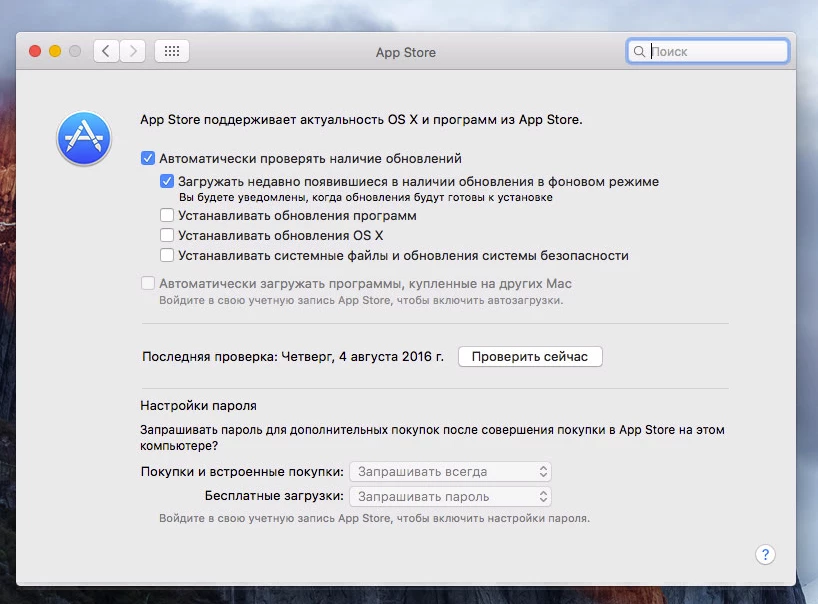The height and width of the screenshot is (604, 818).
Task: Click Последняя проверка date text
Action: click(293, 357)
